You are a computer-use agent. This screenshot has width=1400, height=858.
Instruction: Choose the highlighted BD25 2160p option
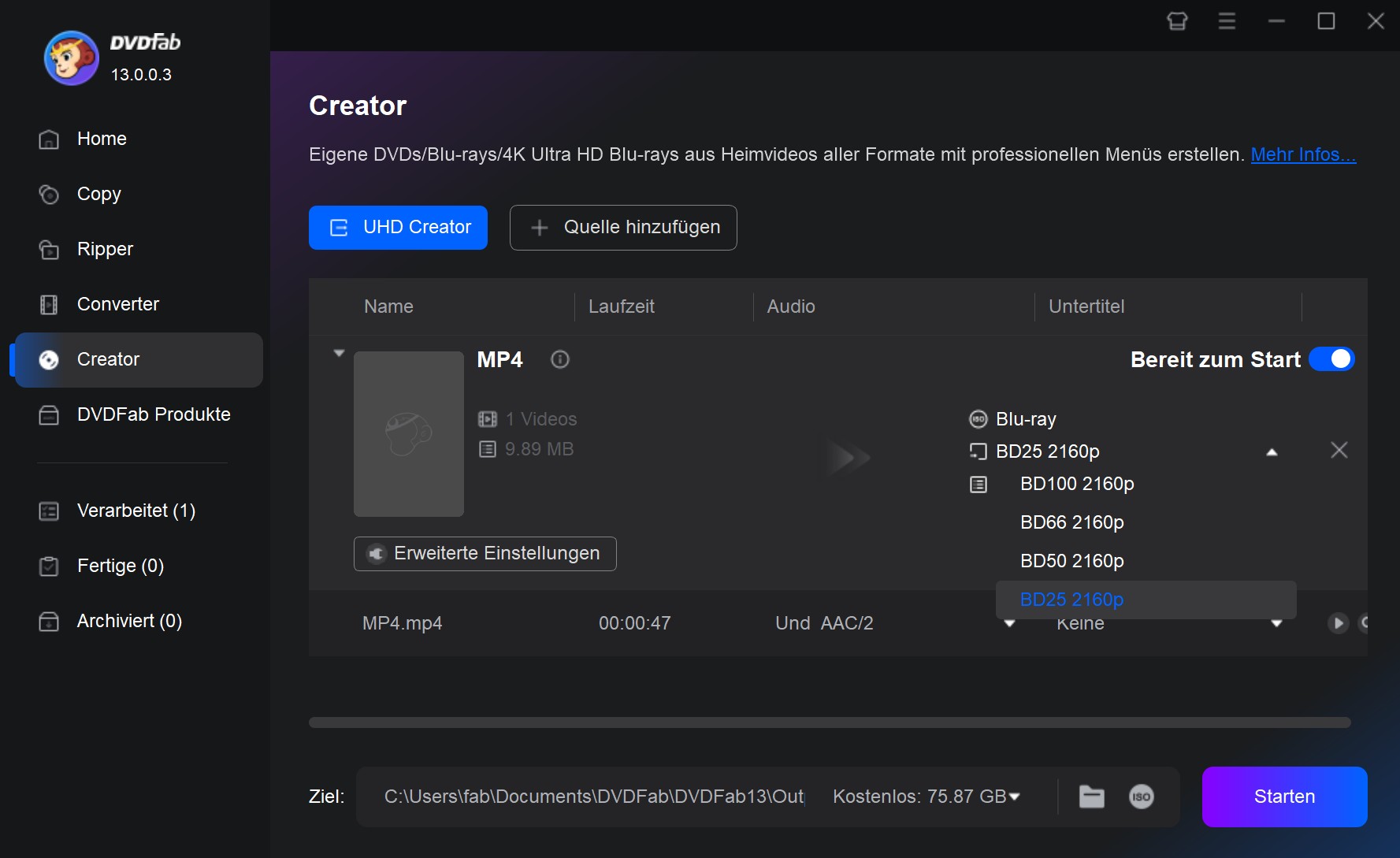click(1146, 600)
